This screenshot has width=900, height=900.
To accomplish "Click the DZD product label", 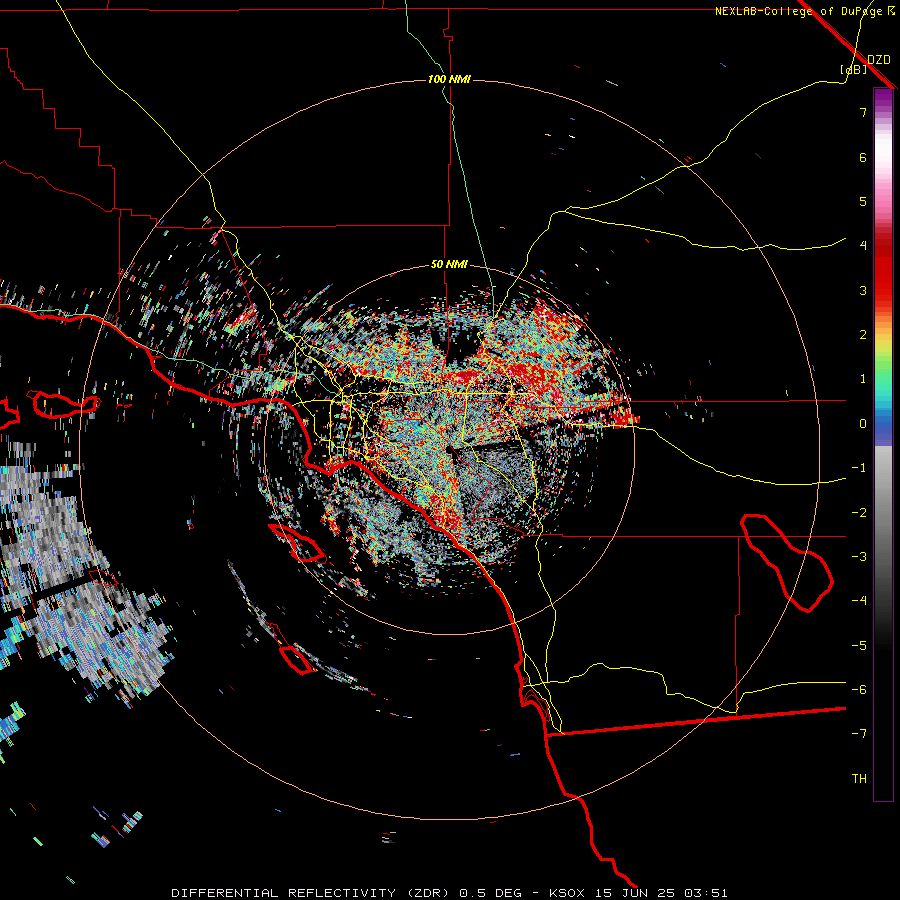I will click(879, 60).
